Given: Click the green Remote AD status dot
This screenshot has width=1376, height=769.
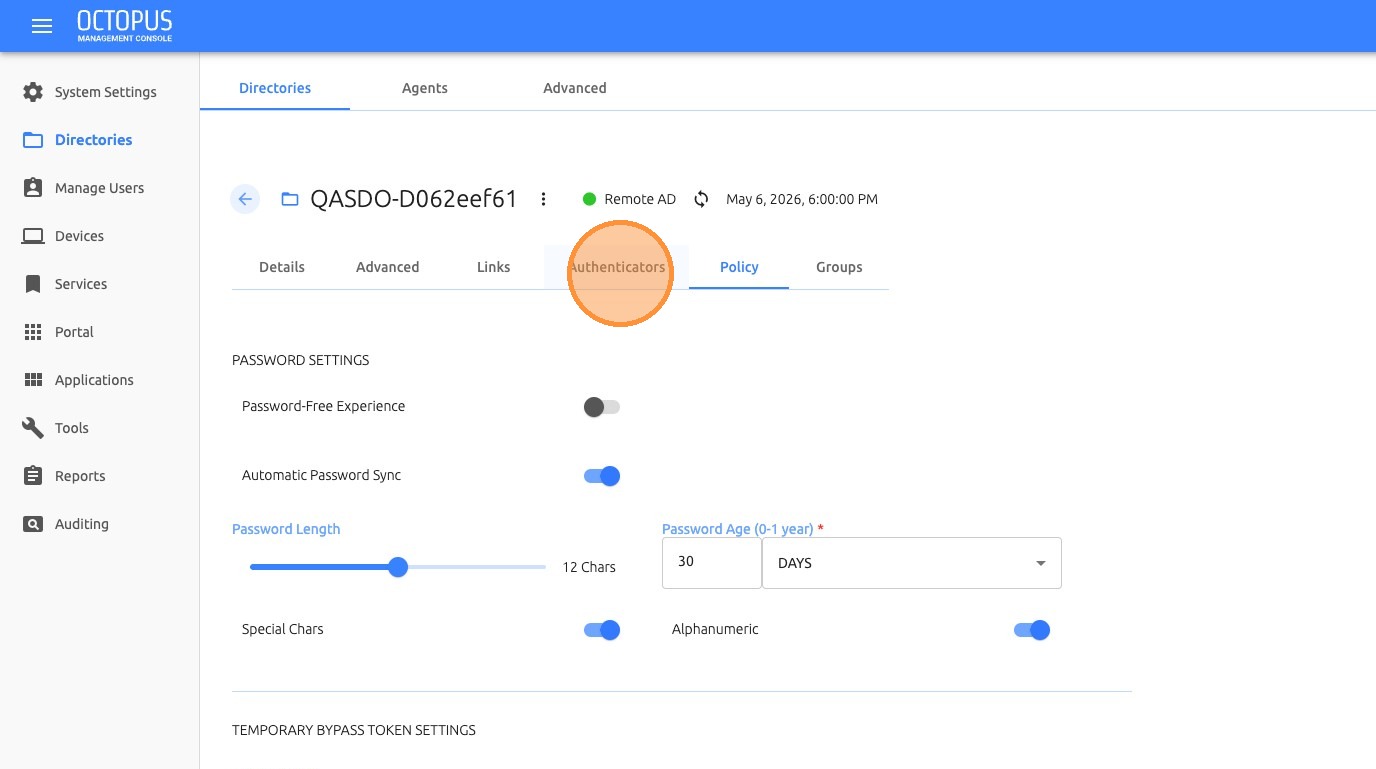Looking at the screenshot, I should [x=589, y=199].
